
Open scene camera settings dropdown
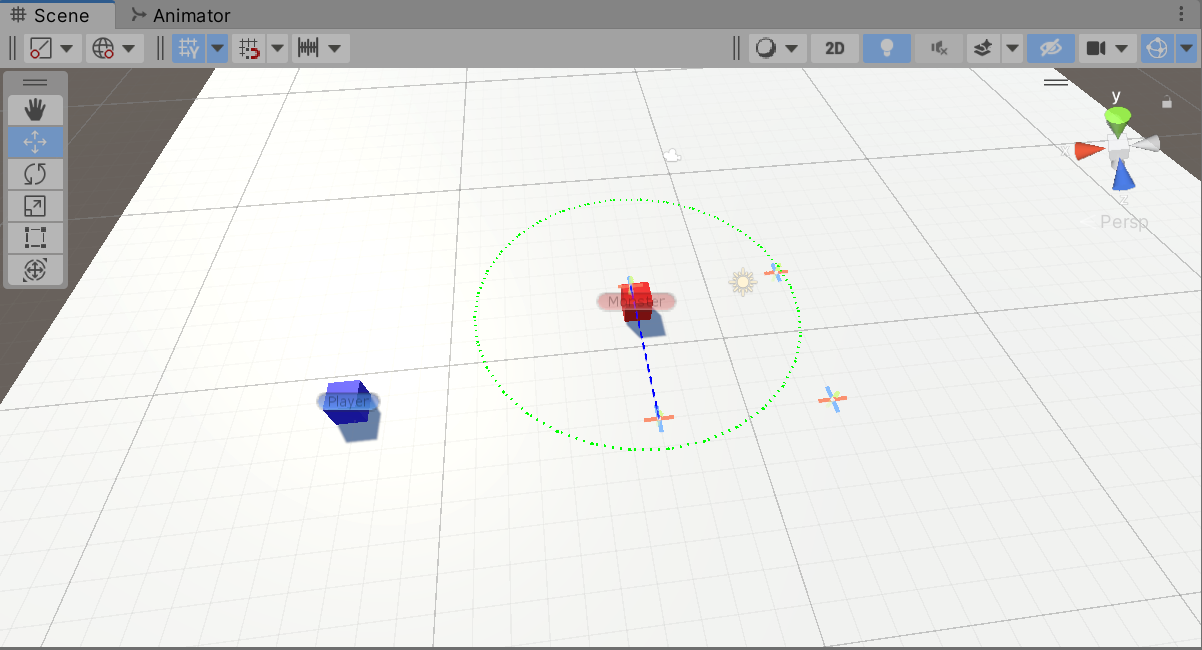point(1108,48)
